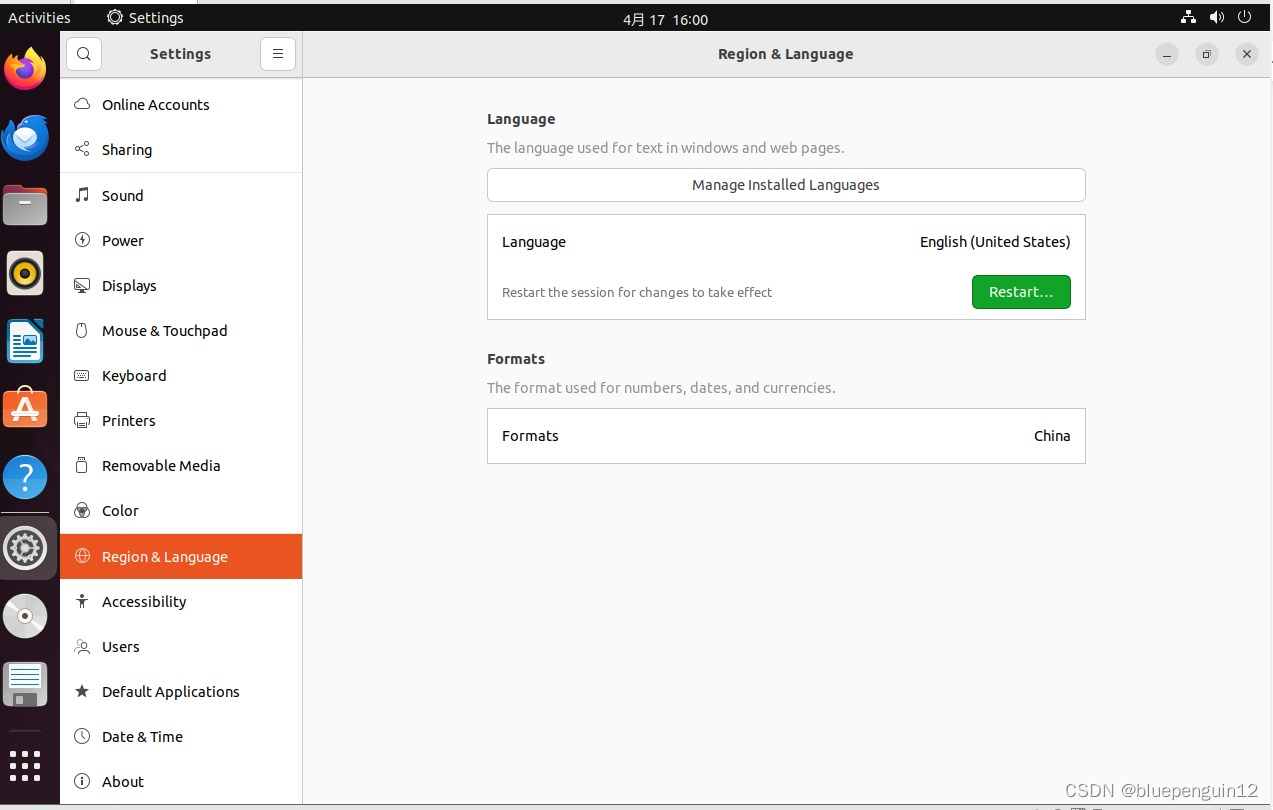Viewport: 1273px width, 810px height.
Task: Click the Default Applications star icon
Action: coord(82,691)
